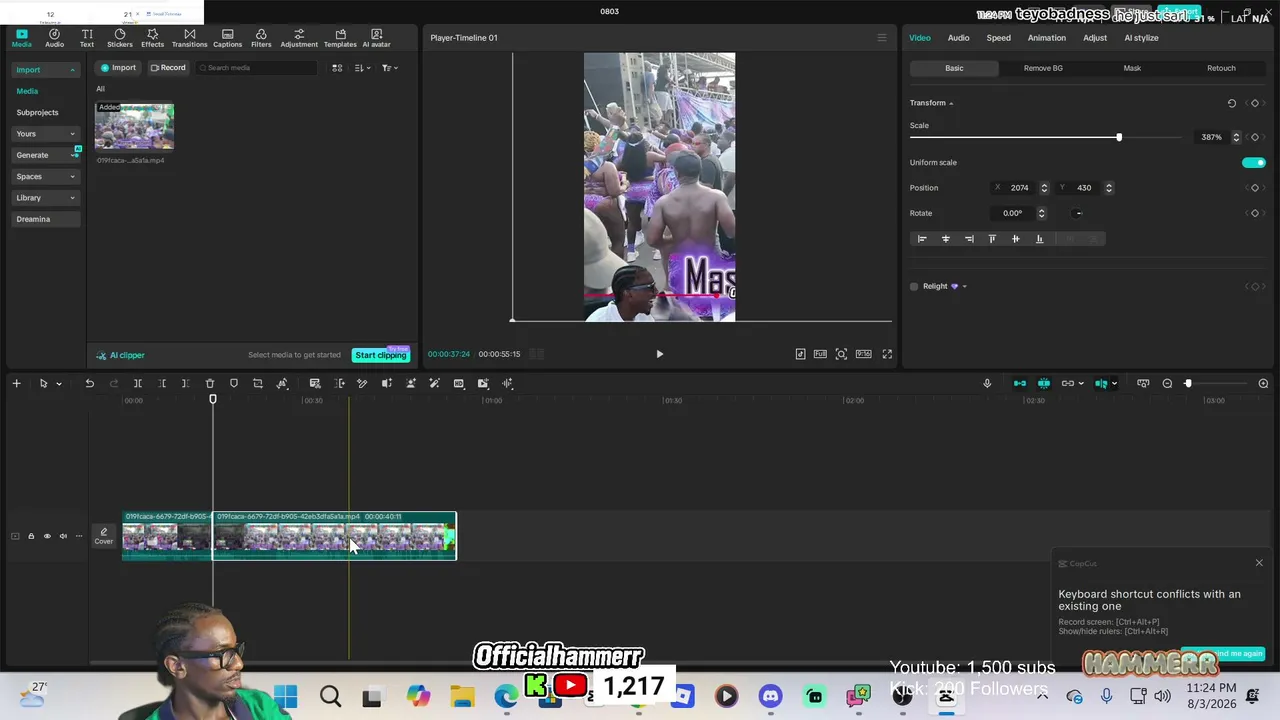Collapse the Transform section
Viewport: 1280px width, 720px height.
pos(951,103)
